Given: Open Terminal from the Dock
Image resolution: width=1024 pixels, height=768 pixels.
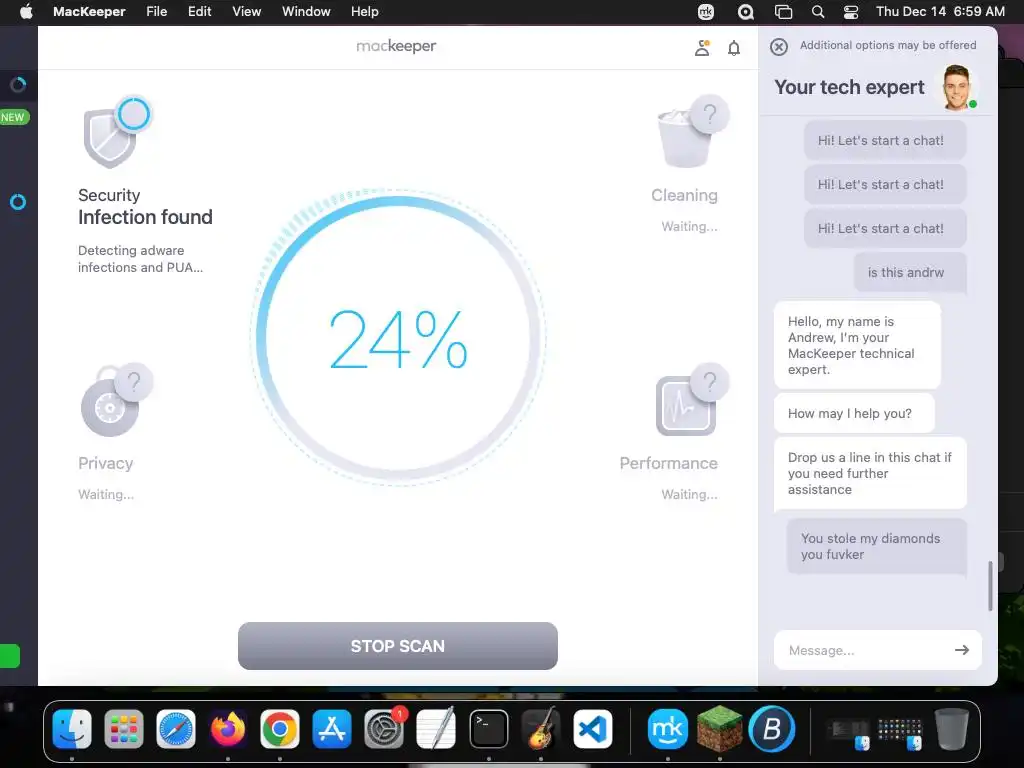Looking at the screenshot, I should click(488, 729).
